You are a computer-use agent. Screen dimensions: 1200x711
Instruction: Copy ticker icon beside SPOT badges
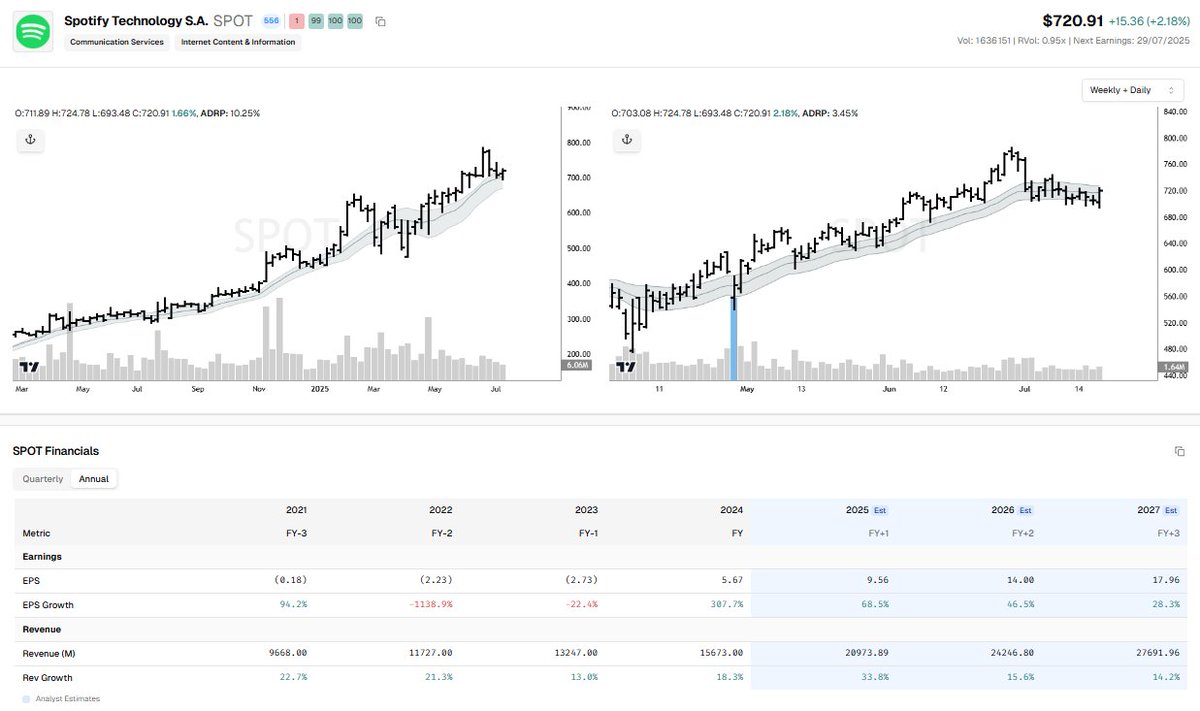(x=381, y=21)
